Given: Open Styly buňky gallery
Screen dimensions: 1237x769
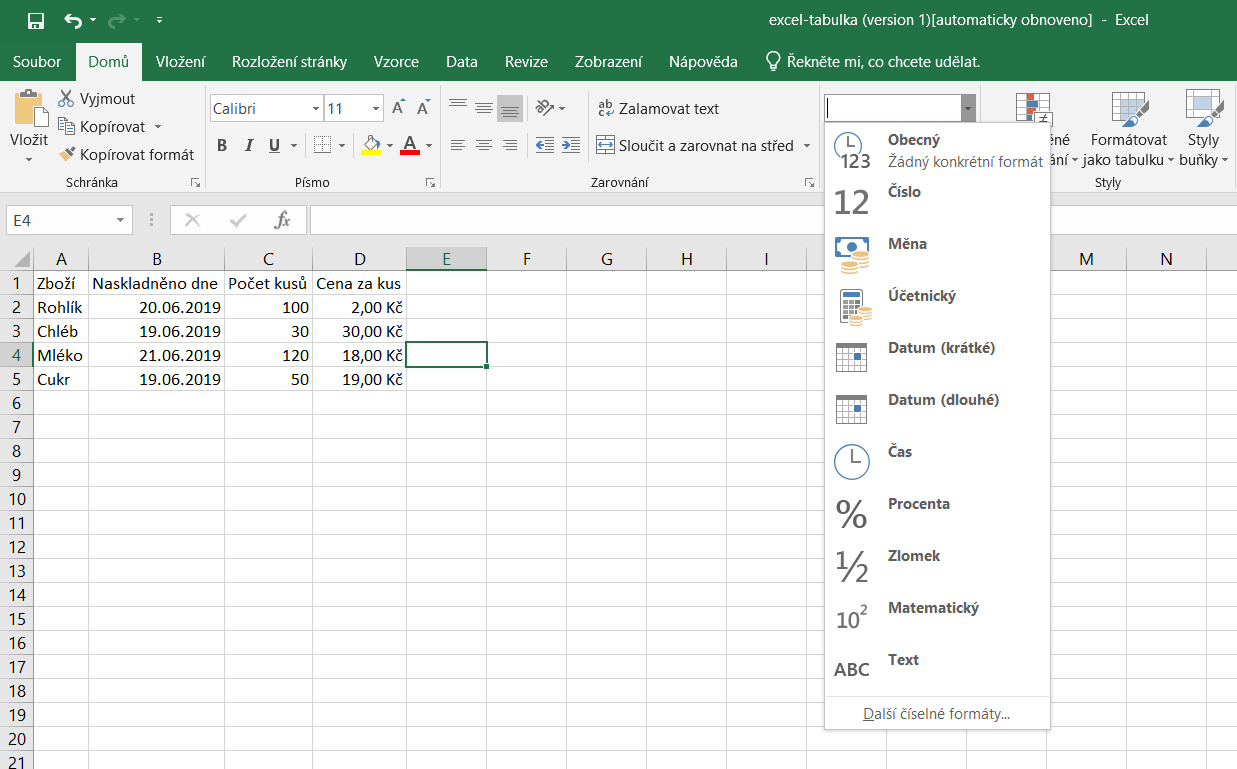Looking at the screenshot, I should coord(1203,130).
